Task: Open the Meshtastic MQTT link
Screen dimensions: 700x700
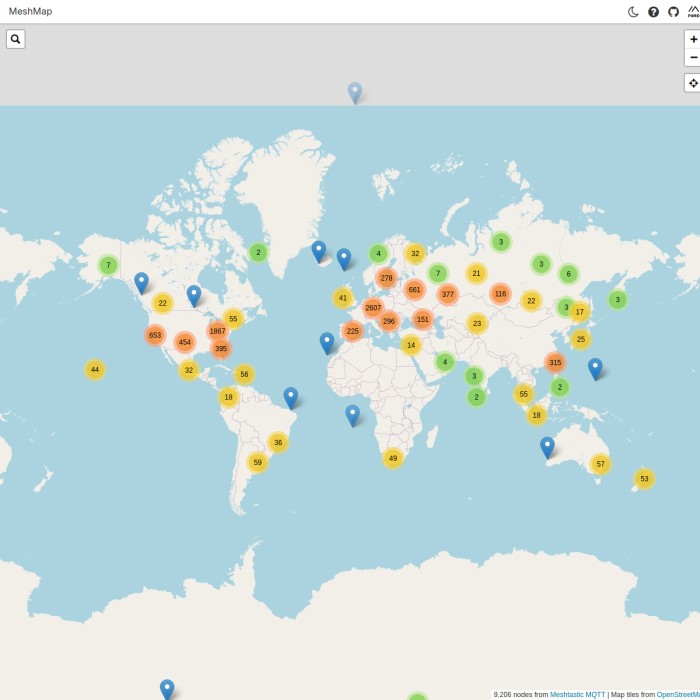Action: click(x=577, y=694)
